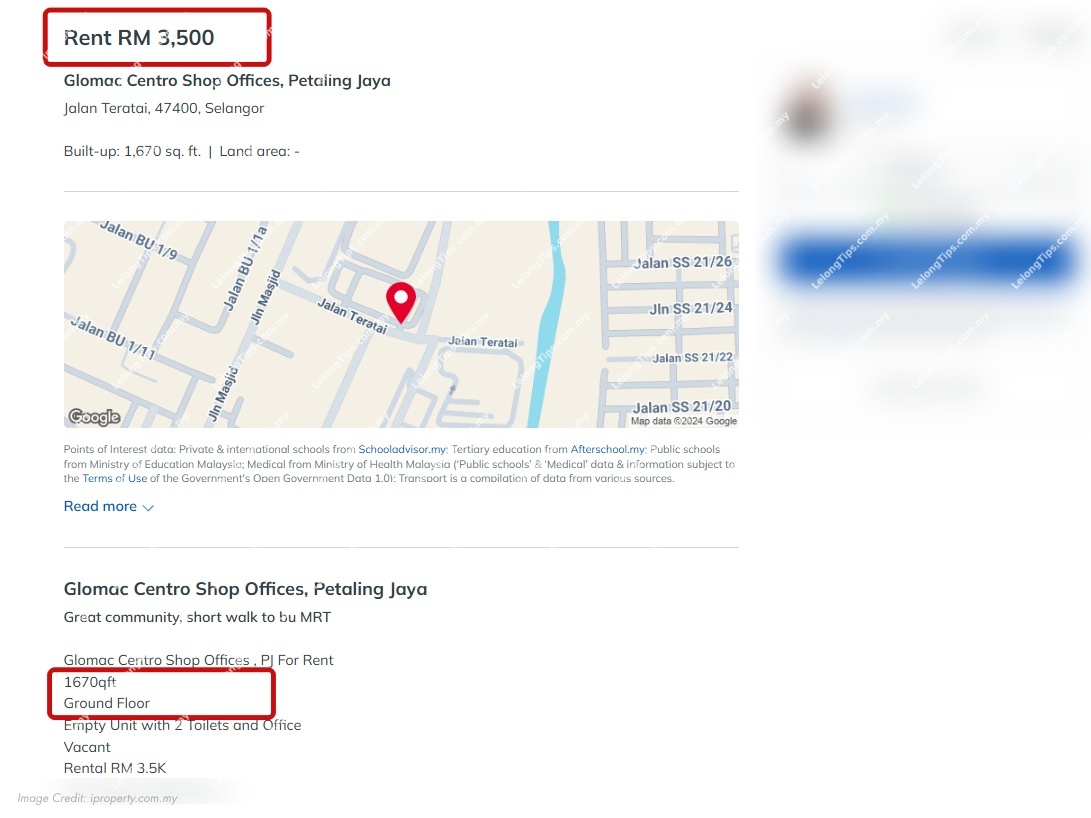Screen dimensions: 1091x818
Task: Click the Google logo on the map
Action: (94, 417)
